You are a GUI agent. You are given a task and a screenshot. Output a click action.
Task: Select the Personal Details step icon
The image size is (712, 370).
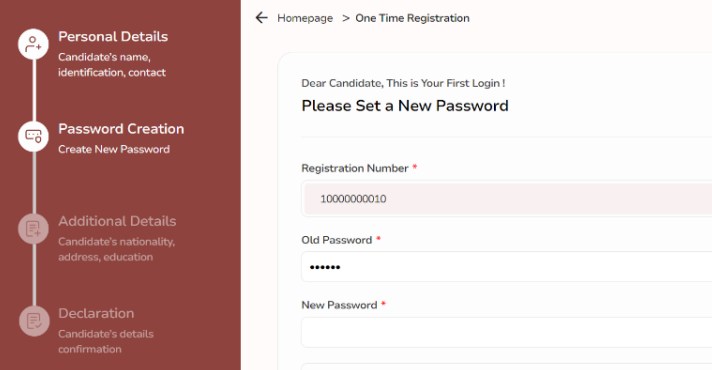[33, 44]
